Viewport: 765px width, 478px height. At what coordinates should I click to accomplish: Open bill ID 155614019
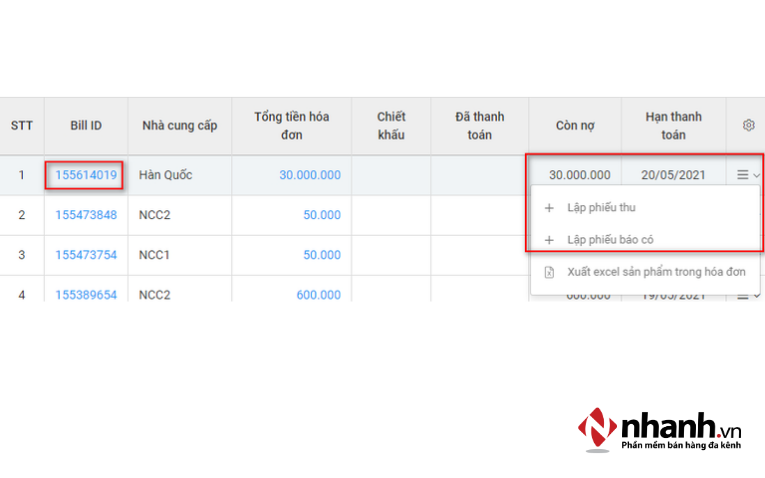click(x=85, y=175)
